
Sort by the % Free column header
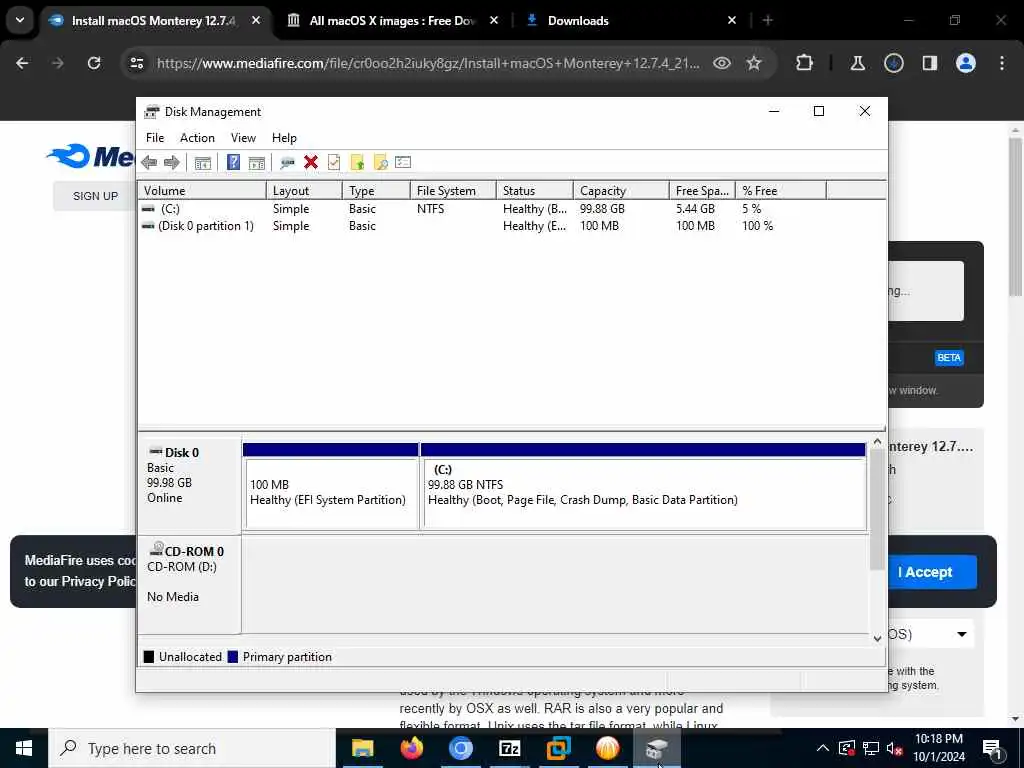(x=780, y=191)
